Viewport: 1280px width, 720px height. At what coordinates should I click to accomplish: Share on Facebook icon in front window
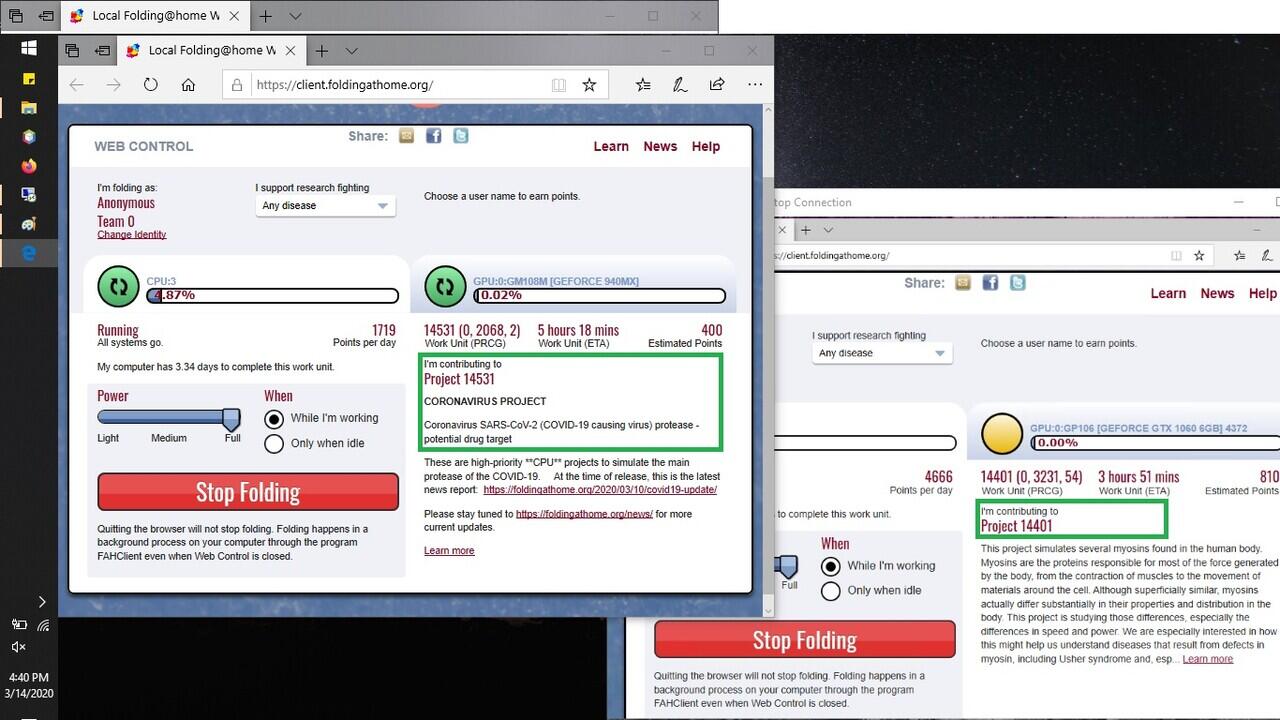[x=433, y=135]
